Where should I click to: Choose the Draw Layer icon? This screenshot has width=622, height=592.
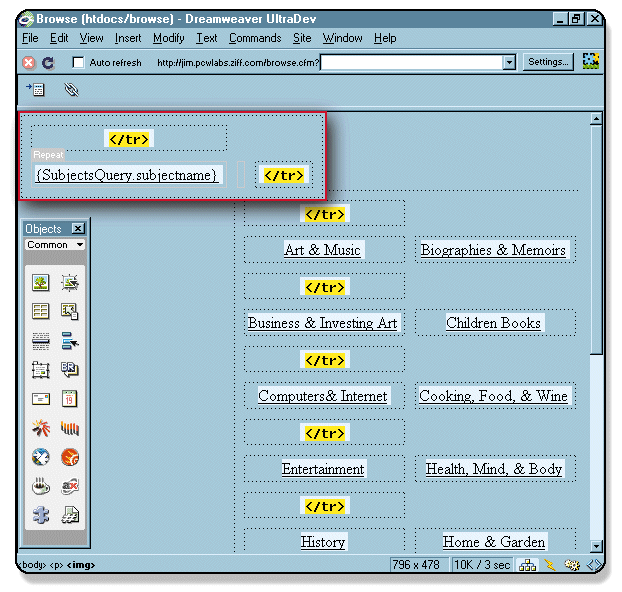[40, 370]
